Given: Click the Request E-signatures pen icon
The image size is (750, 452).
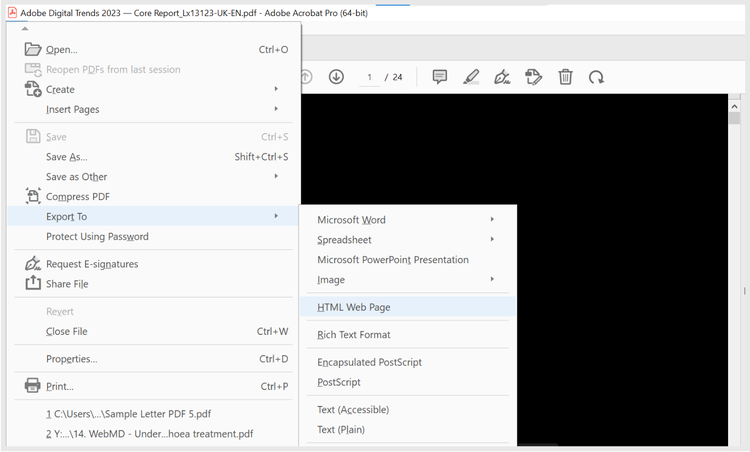Looking at the screenshot, I should coord(33,264).
